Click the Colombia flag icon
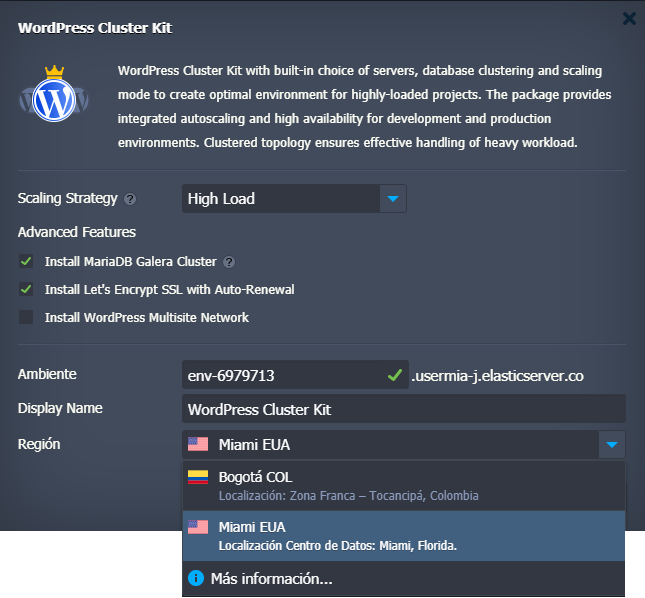Viewport: 645px width, 598px height. click(x=198, y=477)
